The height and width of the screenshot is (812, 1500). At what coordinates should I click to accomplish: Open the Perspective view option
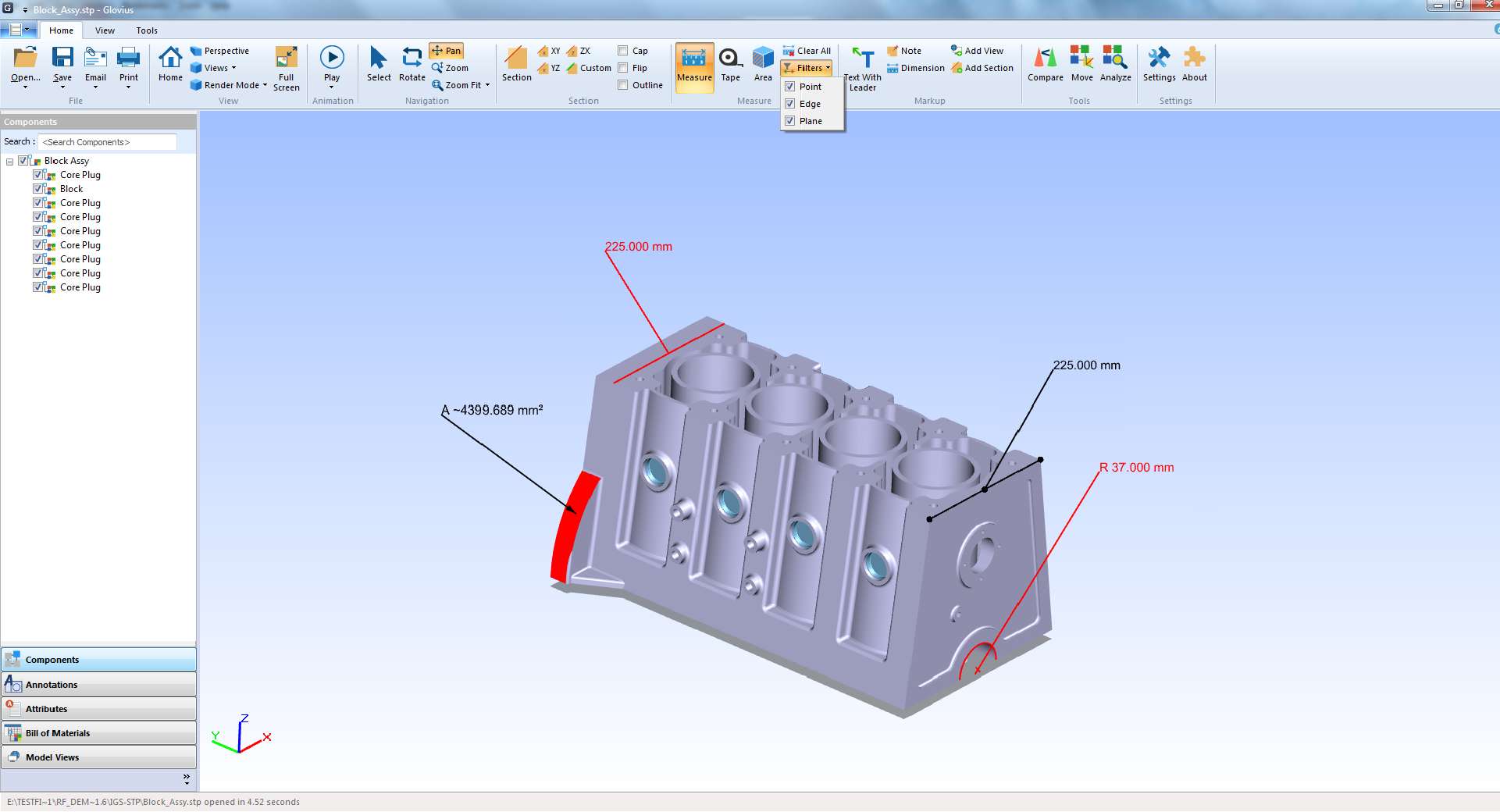219,51
